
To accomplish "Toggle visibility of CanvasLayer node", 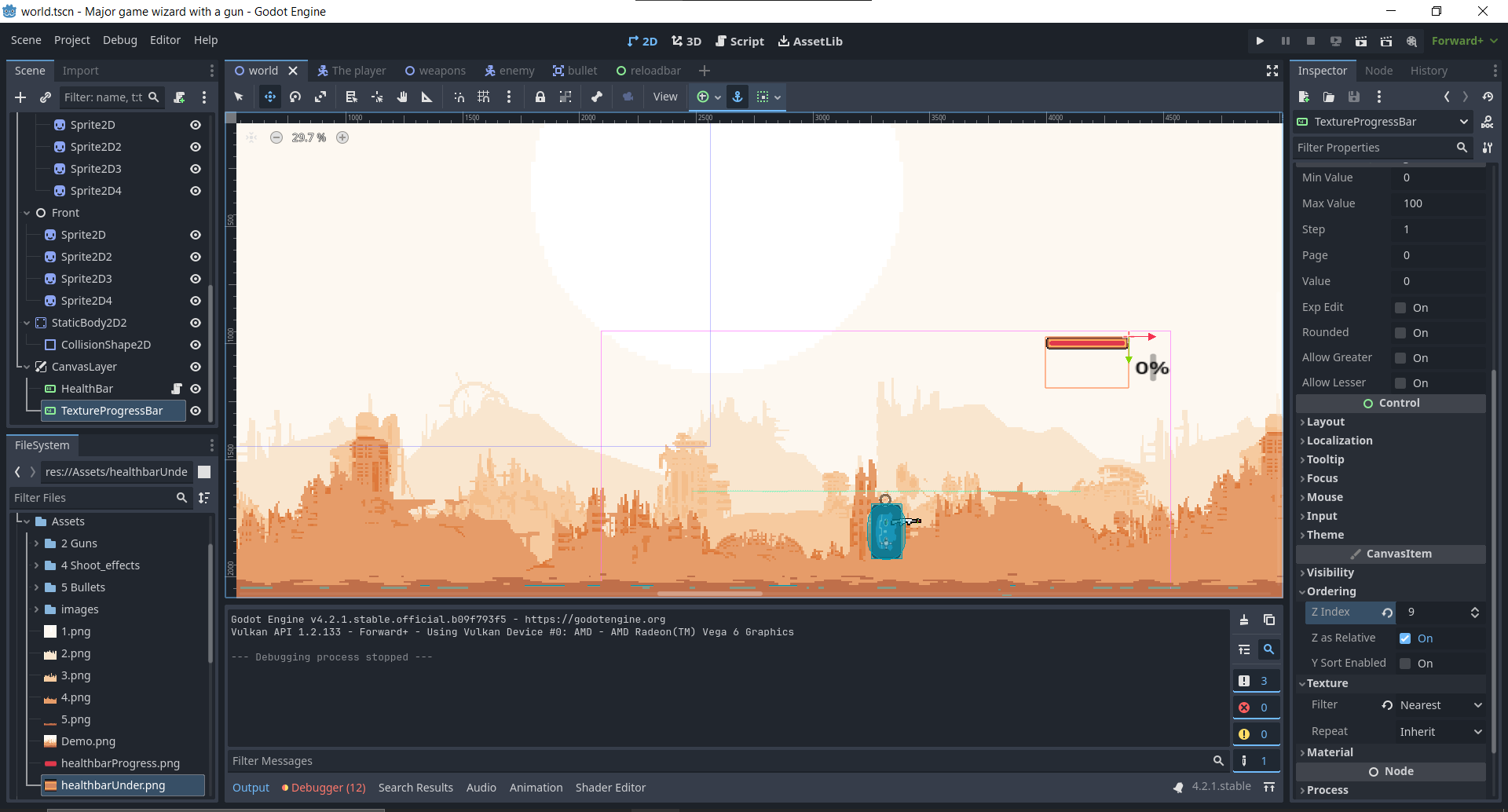I will 196,367.
